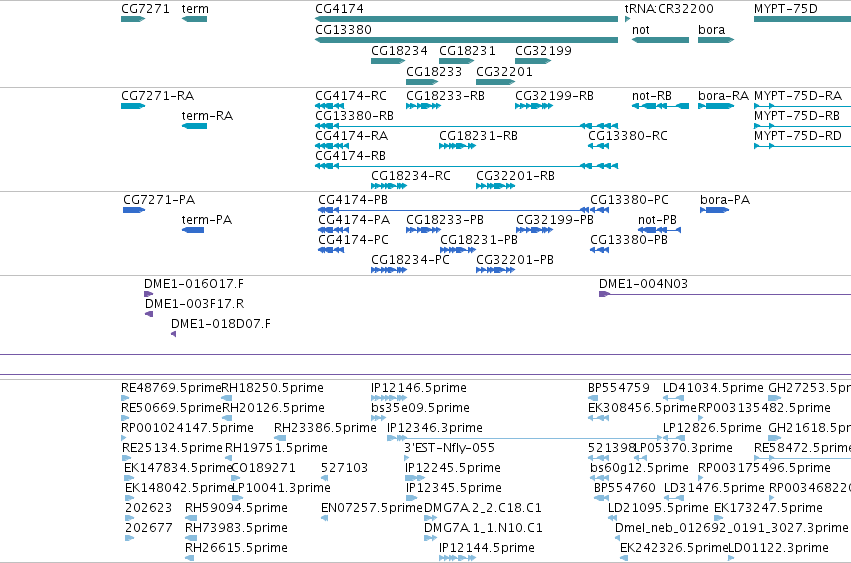Select the CG4174 gene span

tap(466, 19)
